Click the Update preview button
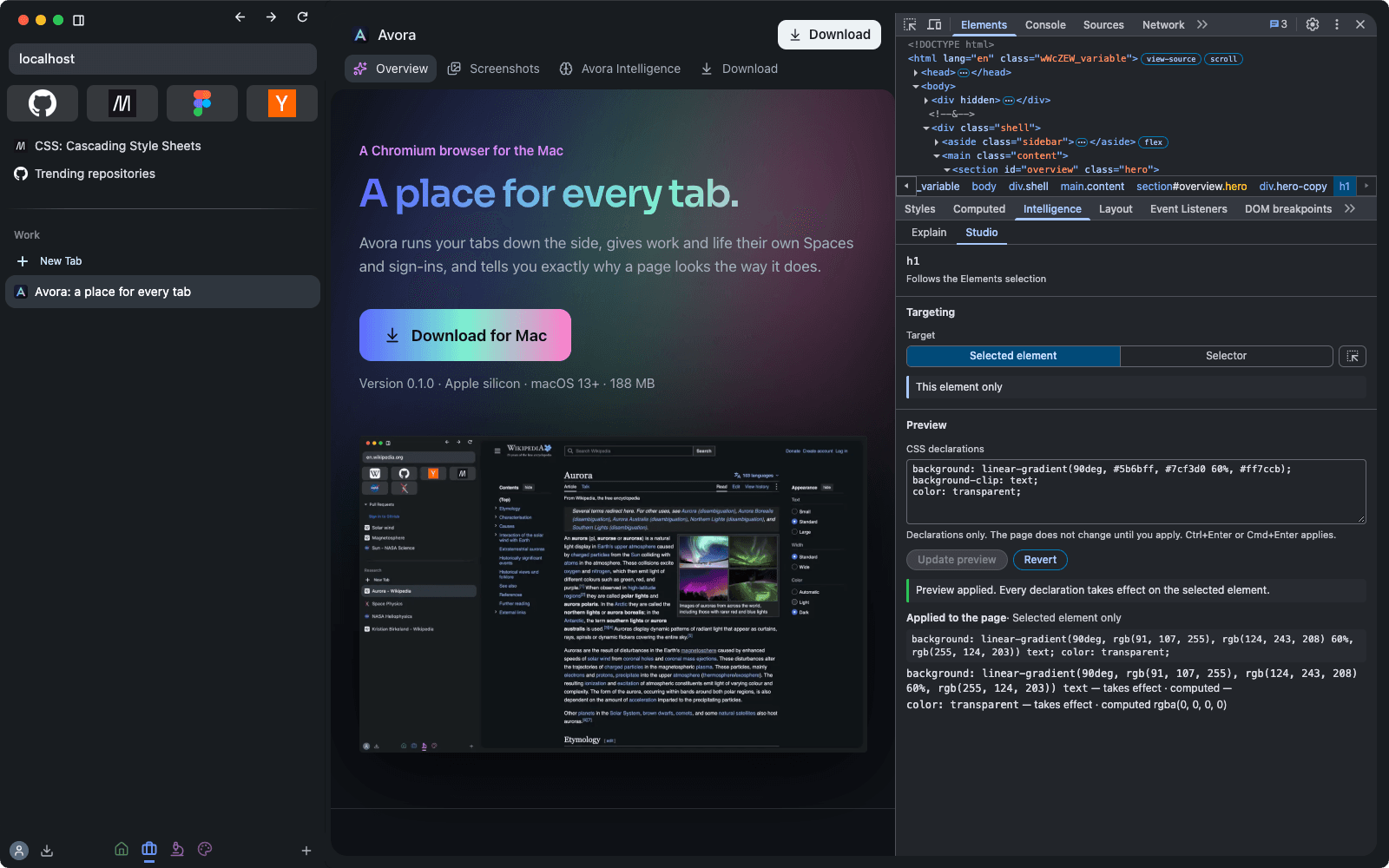The image size is (1389, 868). (x=957, y=560)
